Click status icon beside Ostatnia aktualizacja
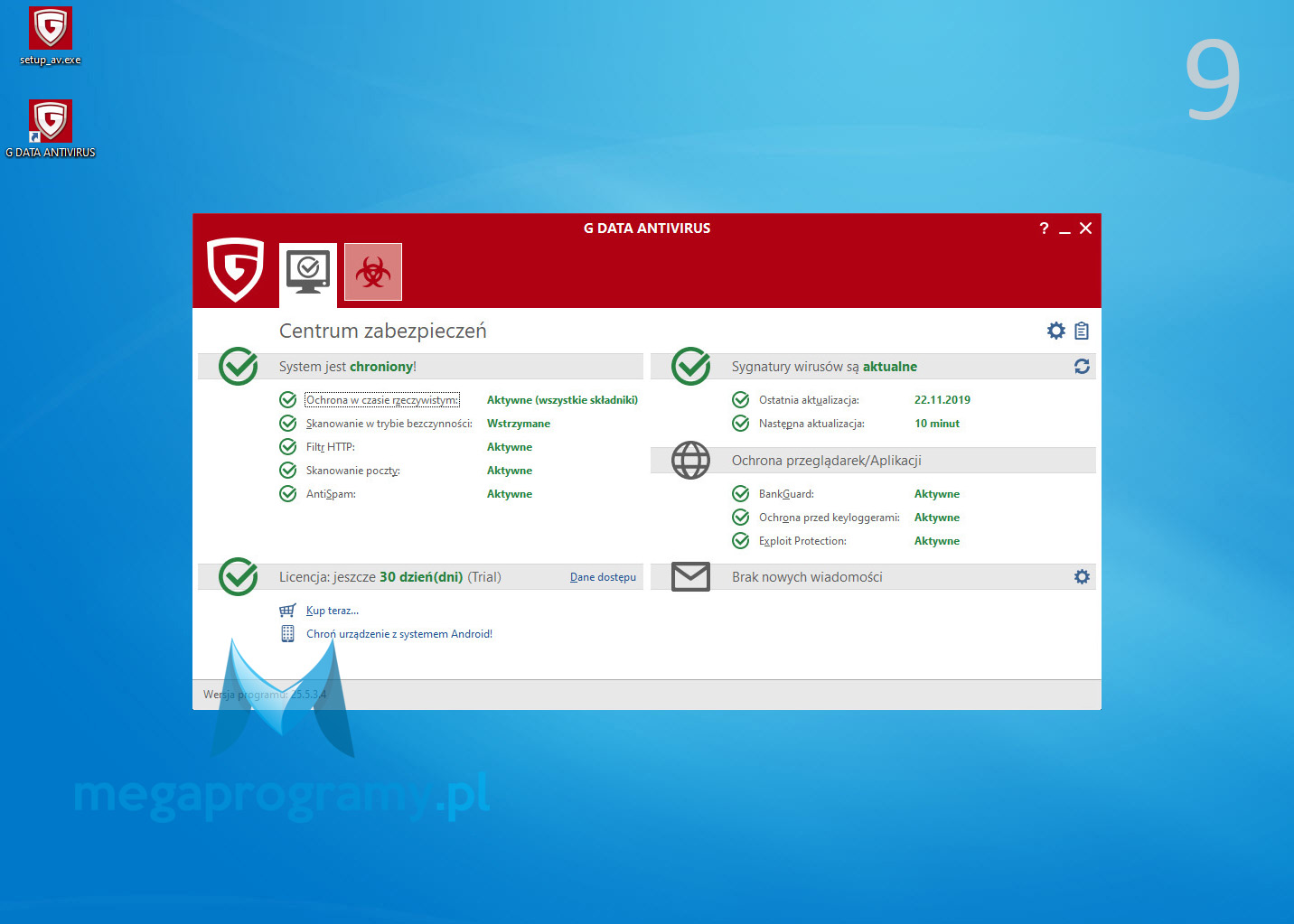 click(741, 400)
